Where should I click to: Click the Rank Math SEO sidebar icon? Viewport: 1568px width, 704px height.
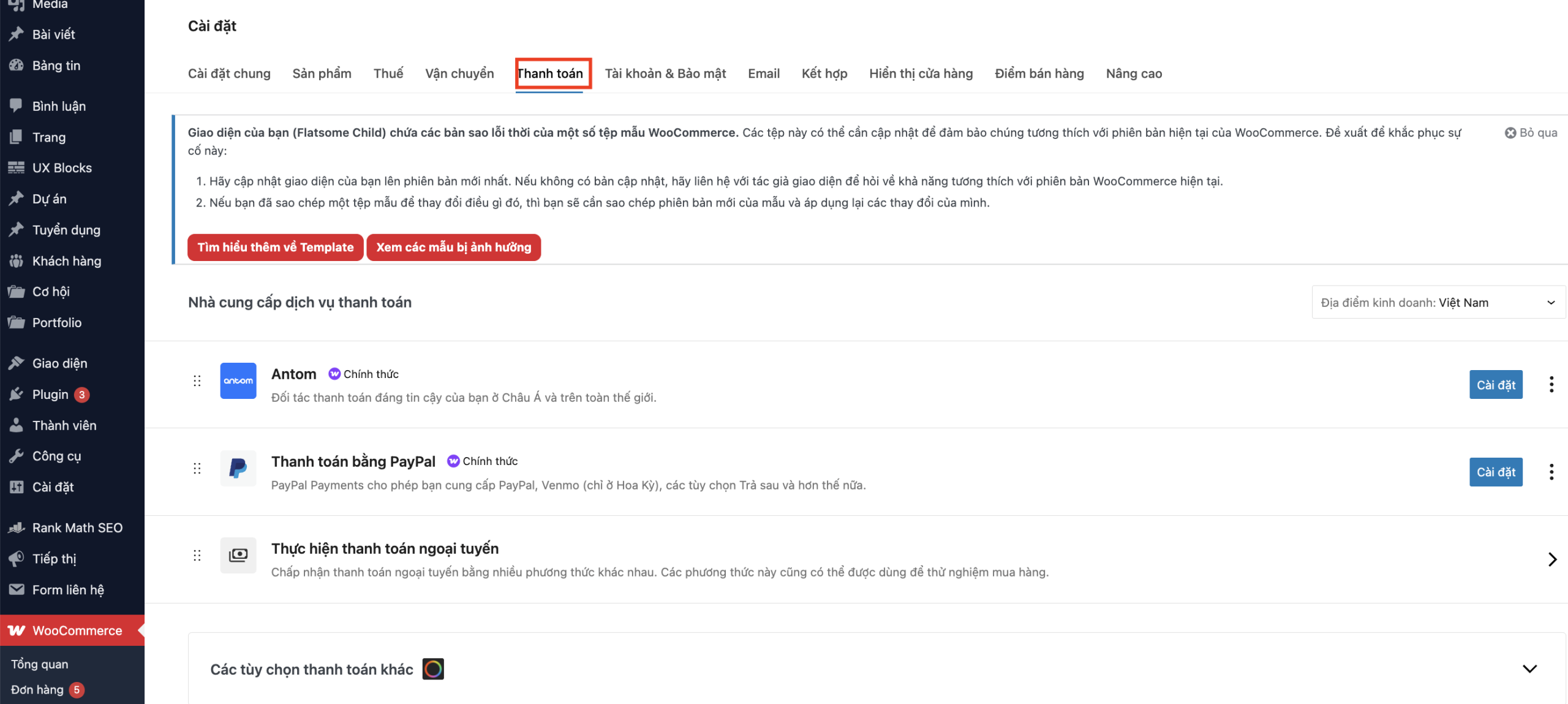pos(17,528)
